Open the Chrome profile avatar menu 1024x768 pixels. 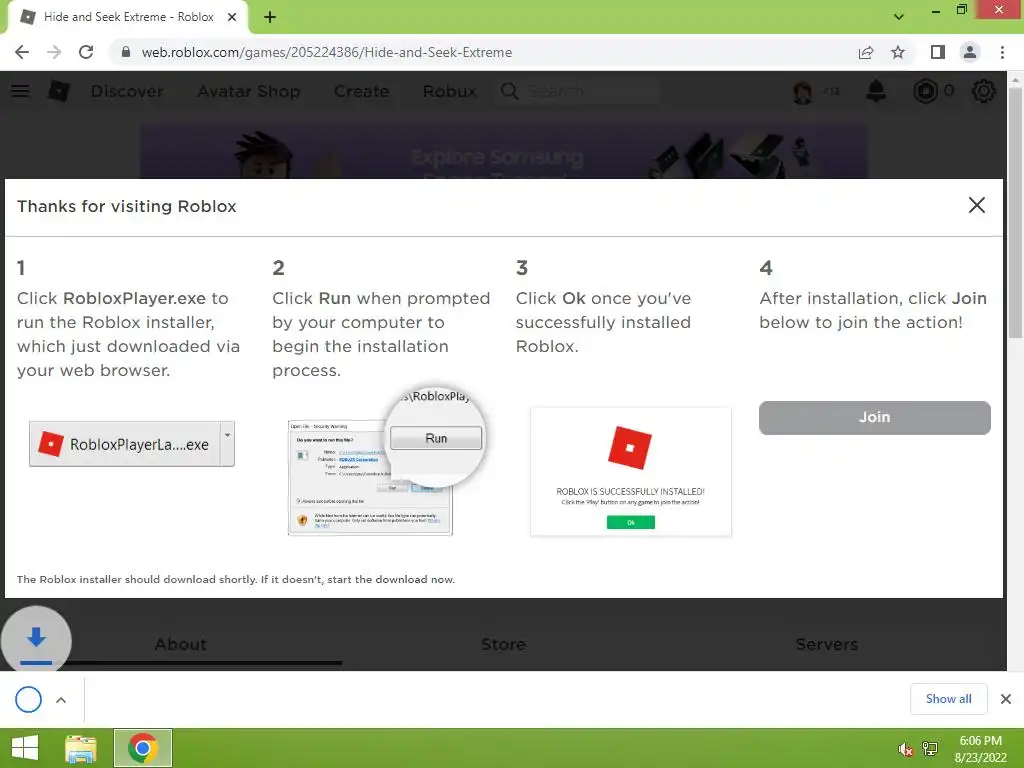[x=970, y=52]
